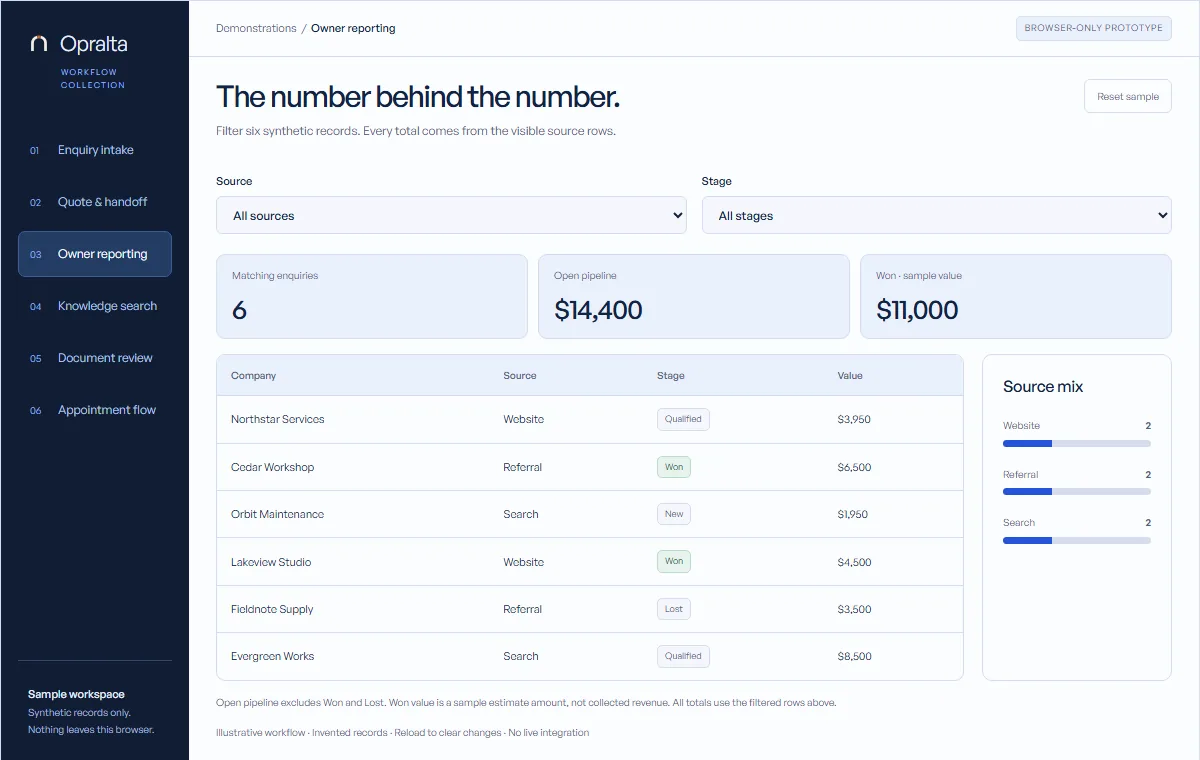Image resolution: width=1200 pixels, height=760 pixels.
Task: Select Orbit Maintenance in the table
Action: [277, 514]
